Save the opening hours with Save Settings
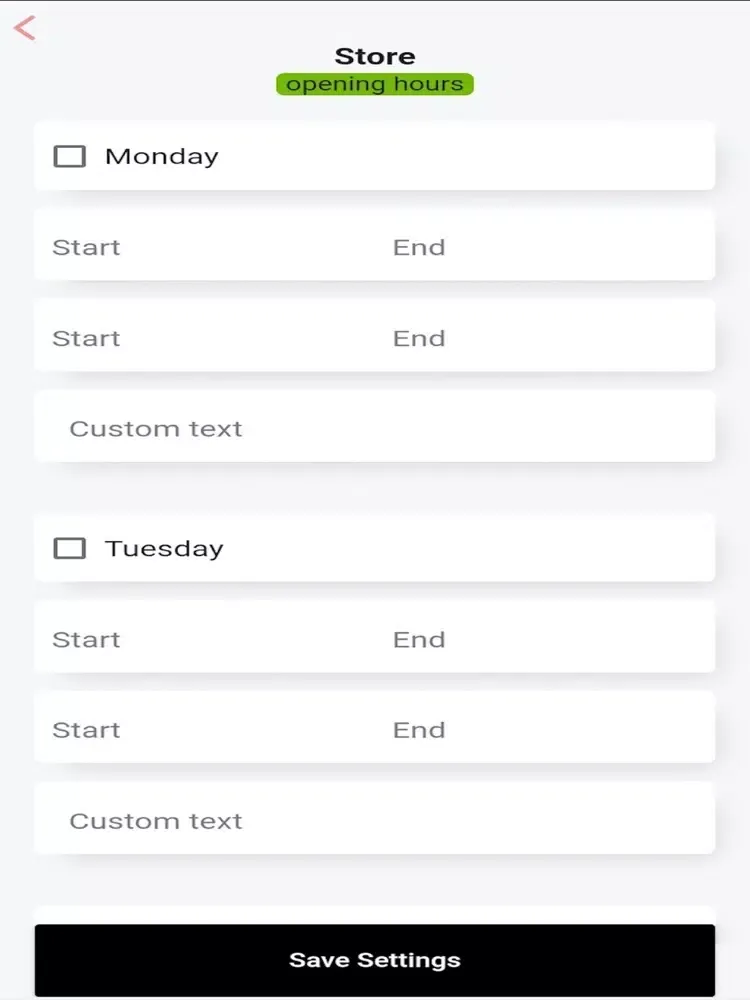750x1000 pixels. click(x=375, y=960)
